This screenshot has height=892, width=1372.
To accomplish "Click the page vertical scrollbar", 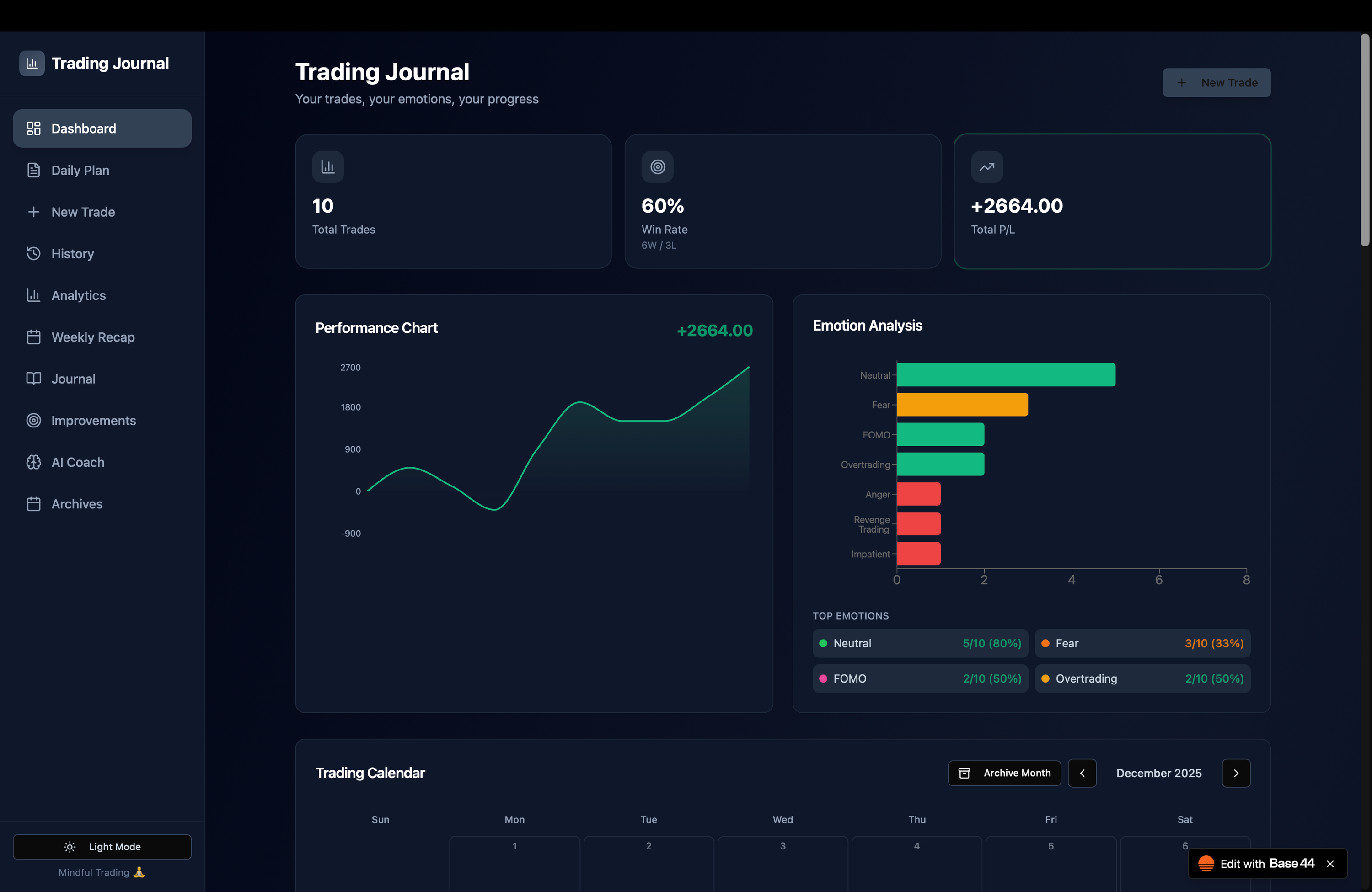I will tap(1365, 140).
